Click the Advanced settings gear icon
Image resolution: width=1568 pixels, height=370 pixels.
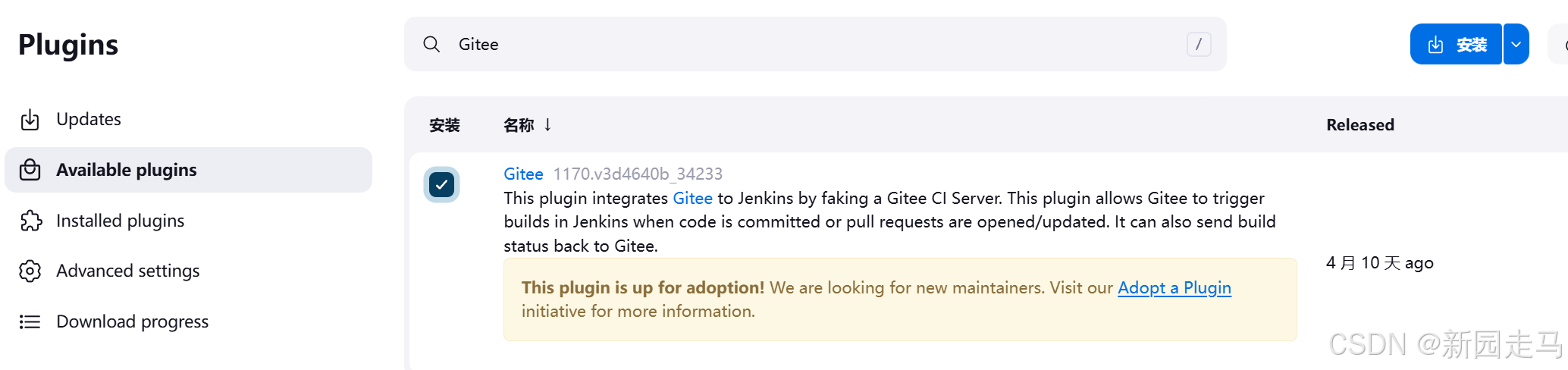[30, 271]
